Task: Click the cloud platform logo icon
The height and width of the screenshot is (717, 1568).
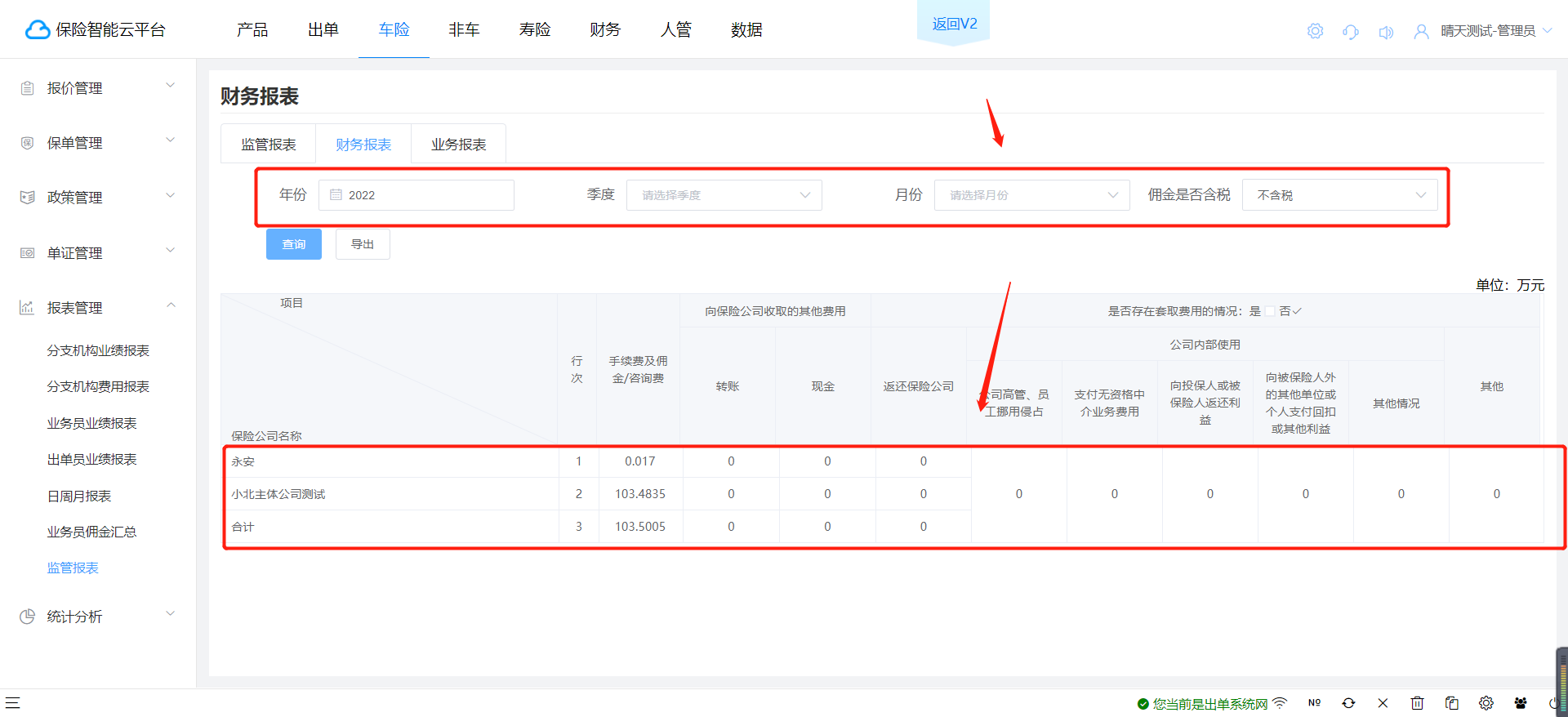Action: (38, 30)
